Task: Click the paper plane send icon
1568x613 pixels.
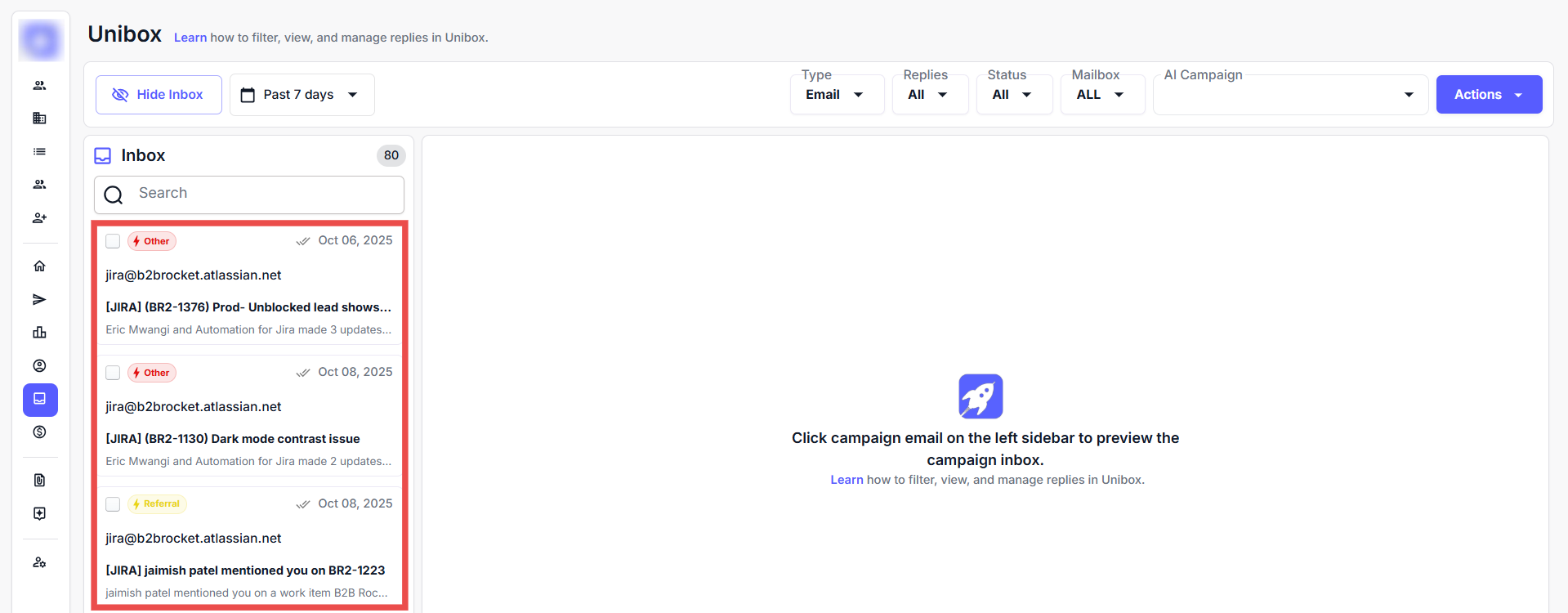Action: click(x=39, y=300)
